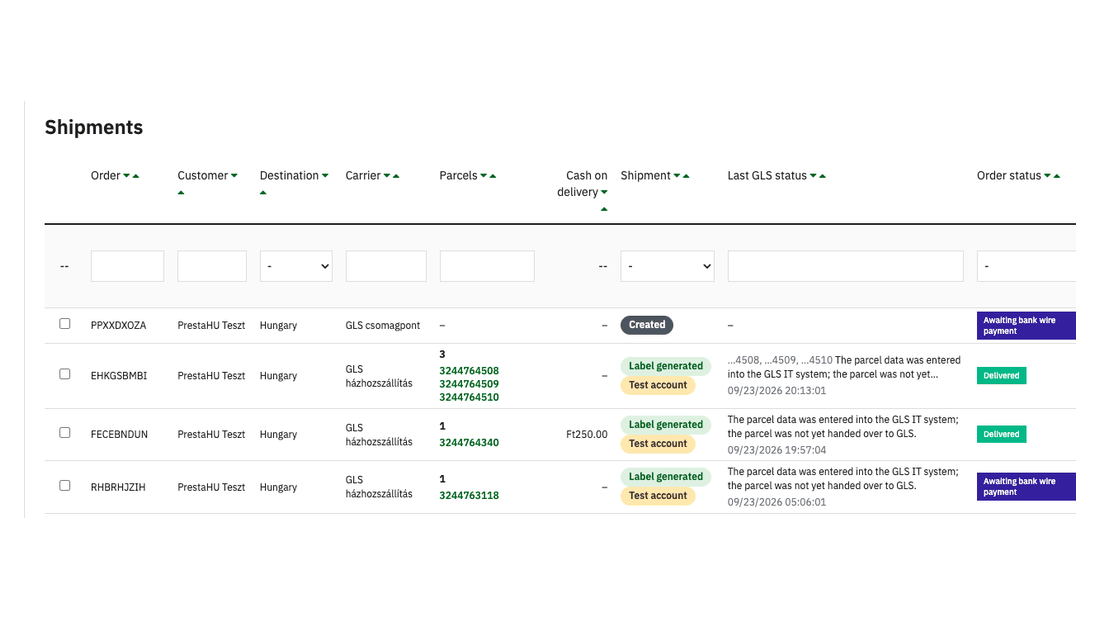Open parcel number 3244764508

coord(469,371)
